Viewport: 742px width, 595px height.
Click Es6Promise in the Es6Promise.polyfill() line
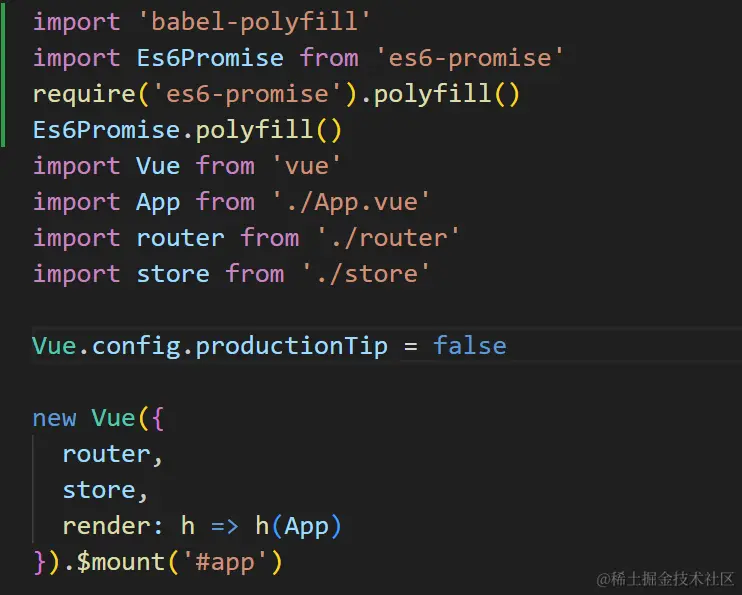tap(106, 130)
